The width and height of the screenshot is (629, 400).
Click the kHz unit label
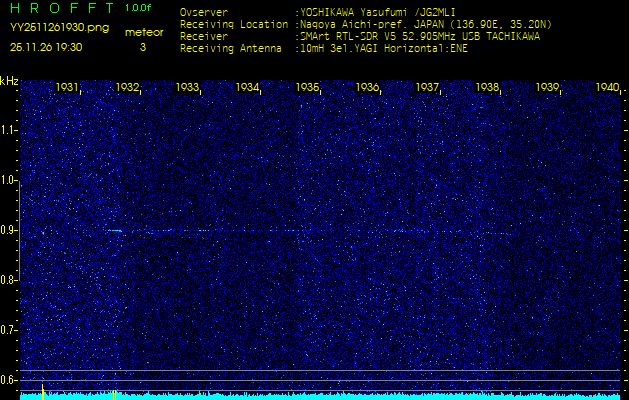click(x=9, y=81)
